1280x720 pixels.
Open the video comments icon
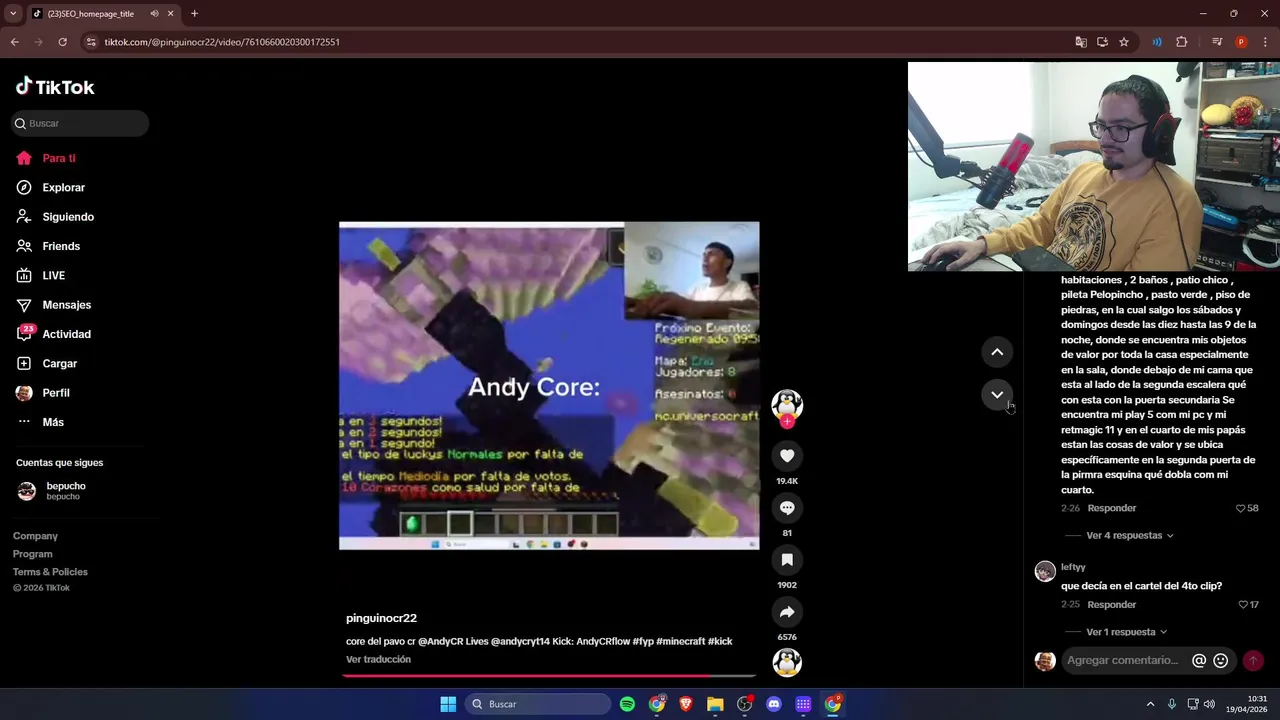click(x=787, y=508)
